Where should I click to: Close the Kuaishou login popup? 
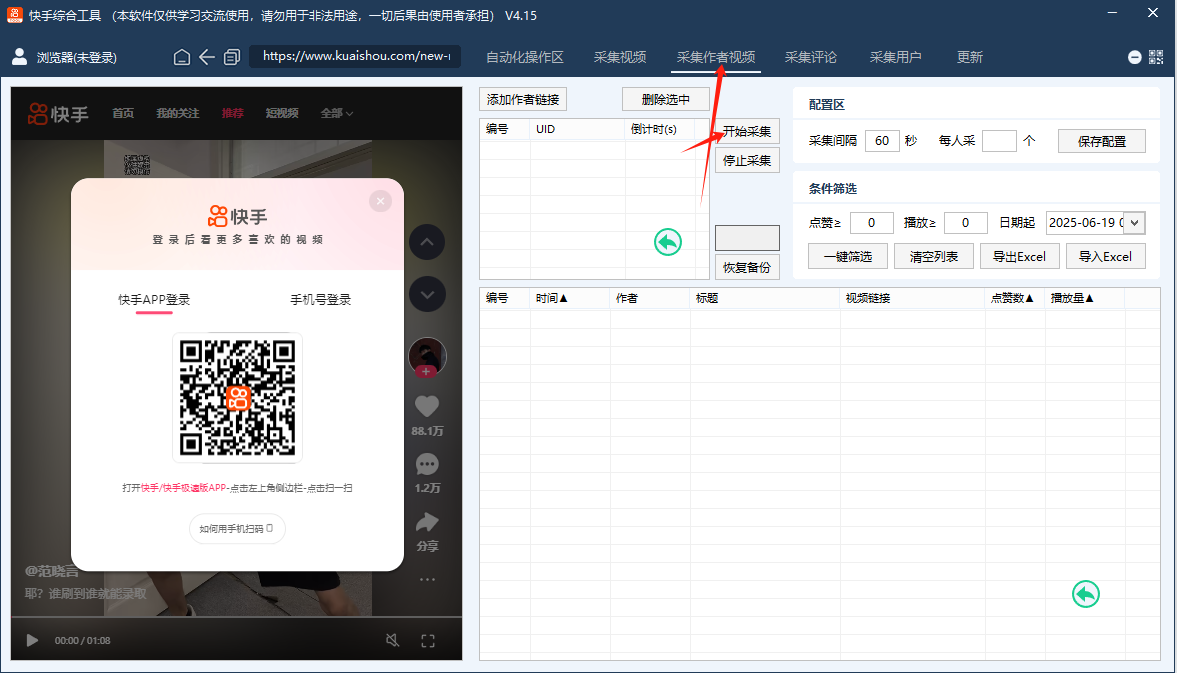click(x=381, y=201)
